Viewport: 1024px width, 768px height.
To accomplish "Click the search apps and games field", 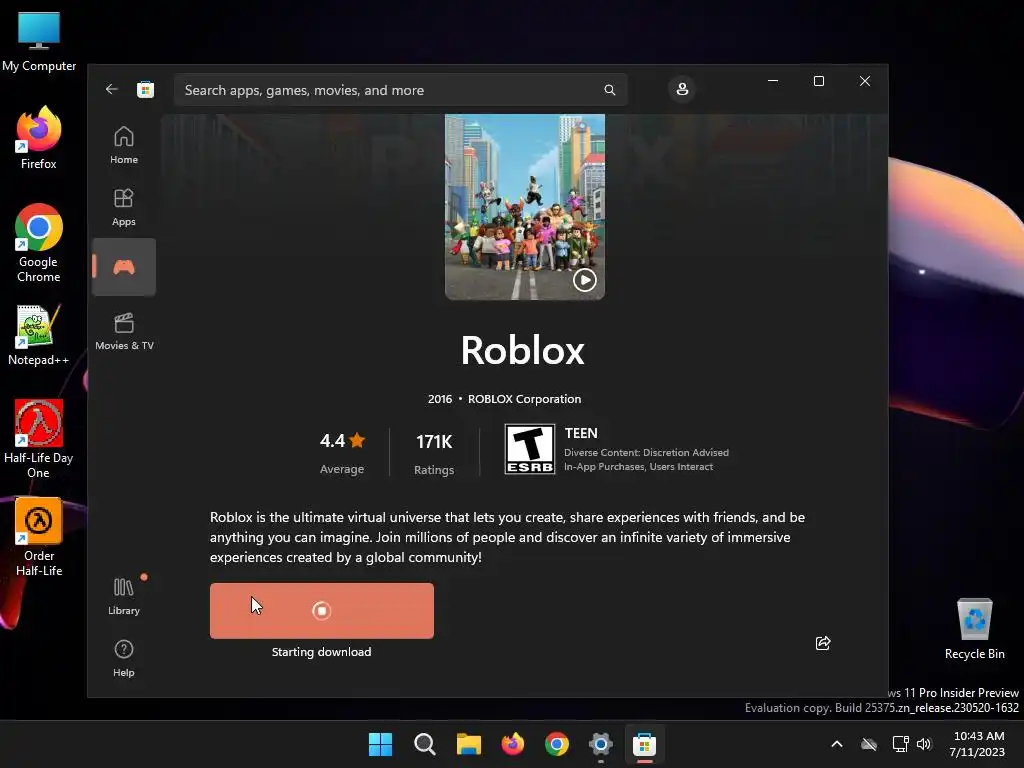I will 400,90.
